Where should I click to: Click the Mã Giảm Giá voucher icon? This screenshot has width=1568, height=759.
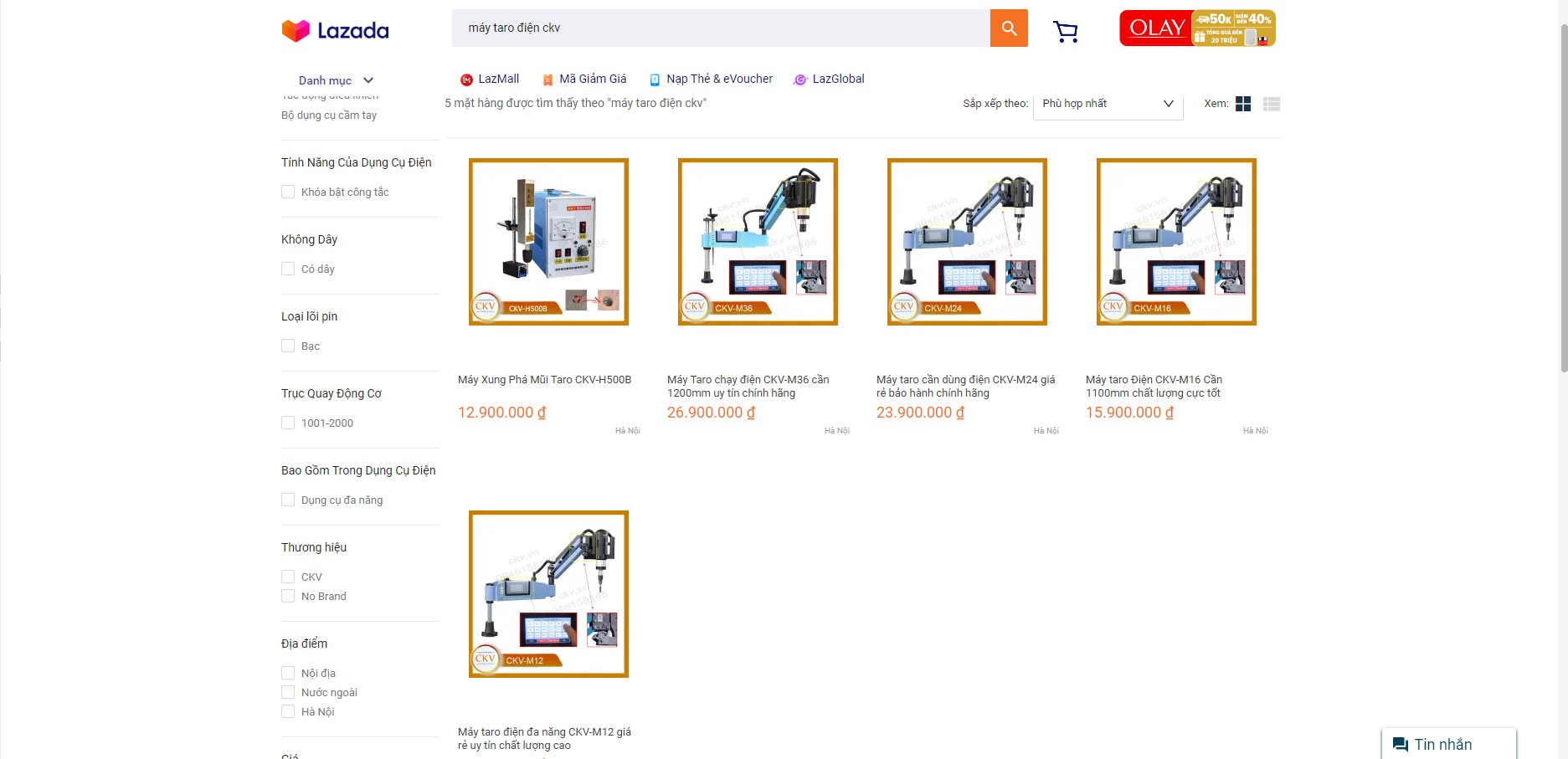[548, 79]
